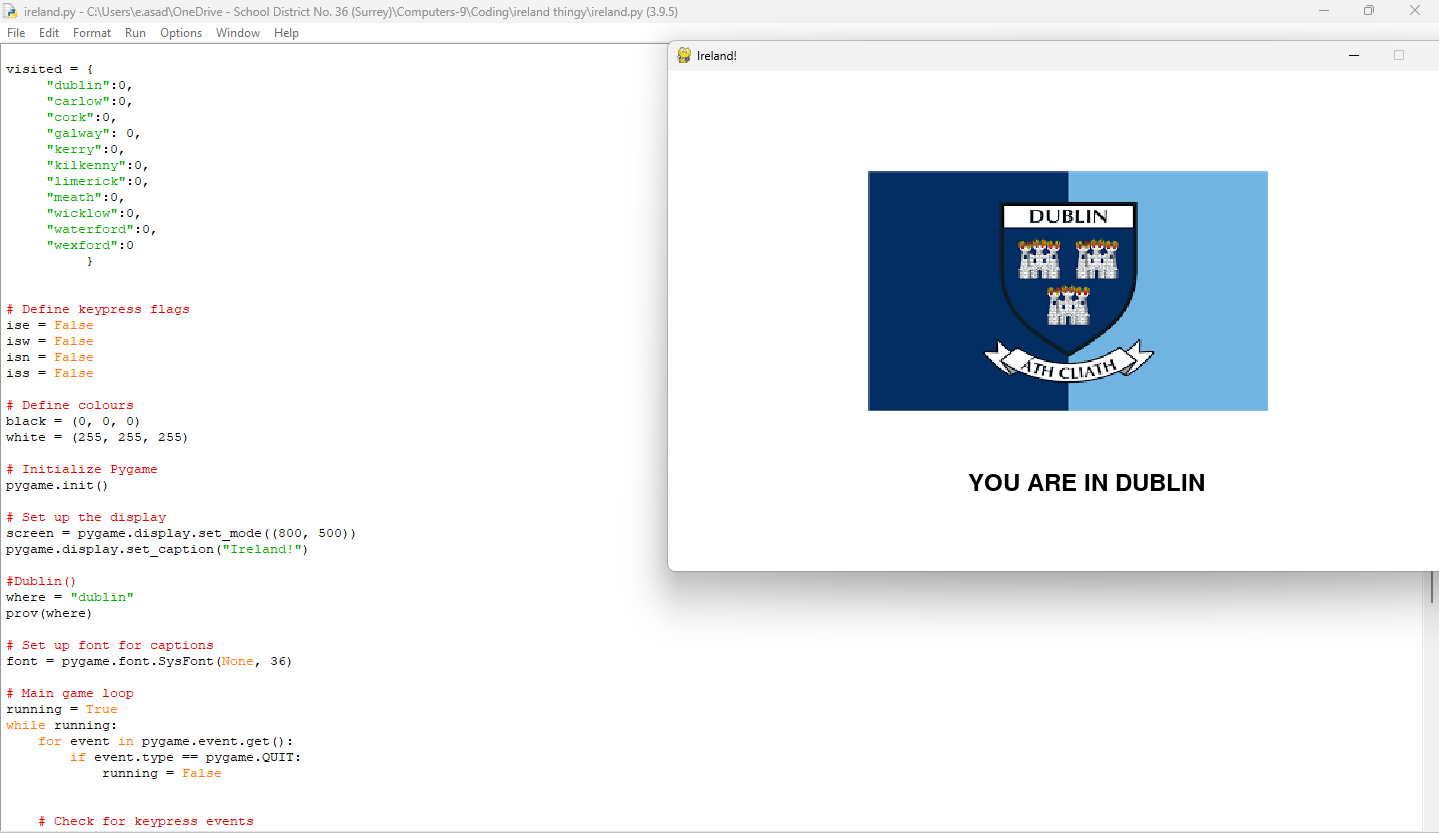Click the indented "running = False" line
This screenshot has height=833, width=1439.
(162, 773)
